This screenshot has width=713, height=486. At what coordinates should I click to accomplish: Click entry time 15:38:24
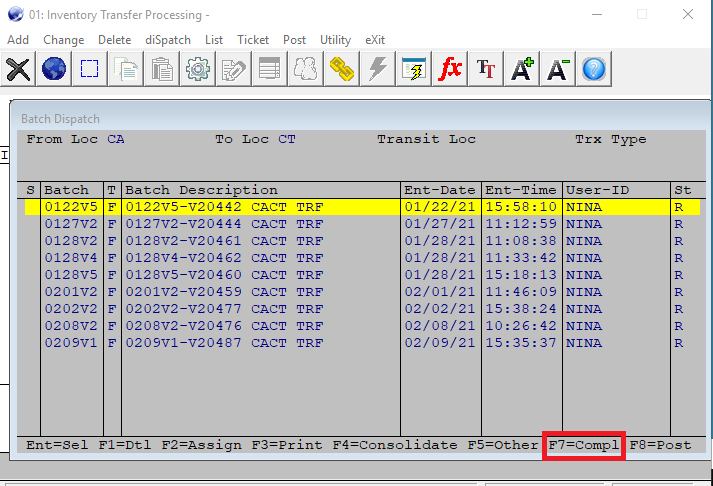click(521, 309)
